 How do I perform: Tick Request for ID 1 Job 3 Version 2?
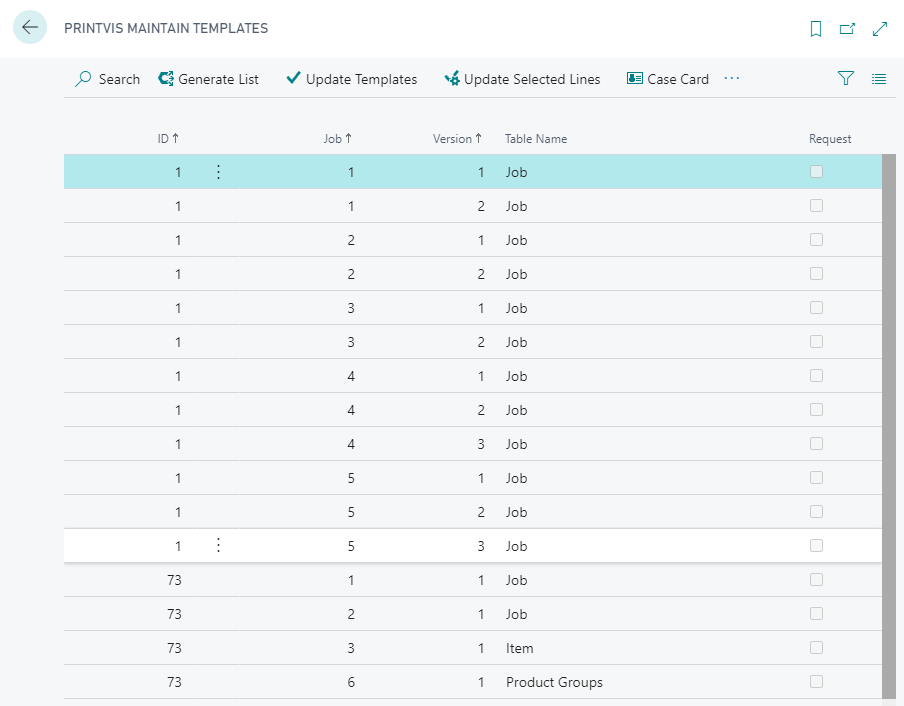(816, 341)
